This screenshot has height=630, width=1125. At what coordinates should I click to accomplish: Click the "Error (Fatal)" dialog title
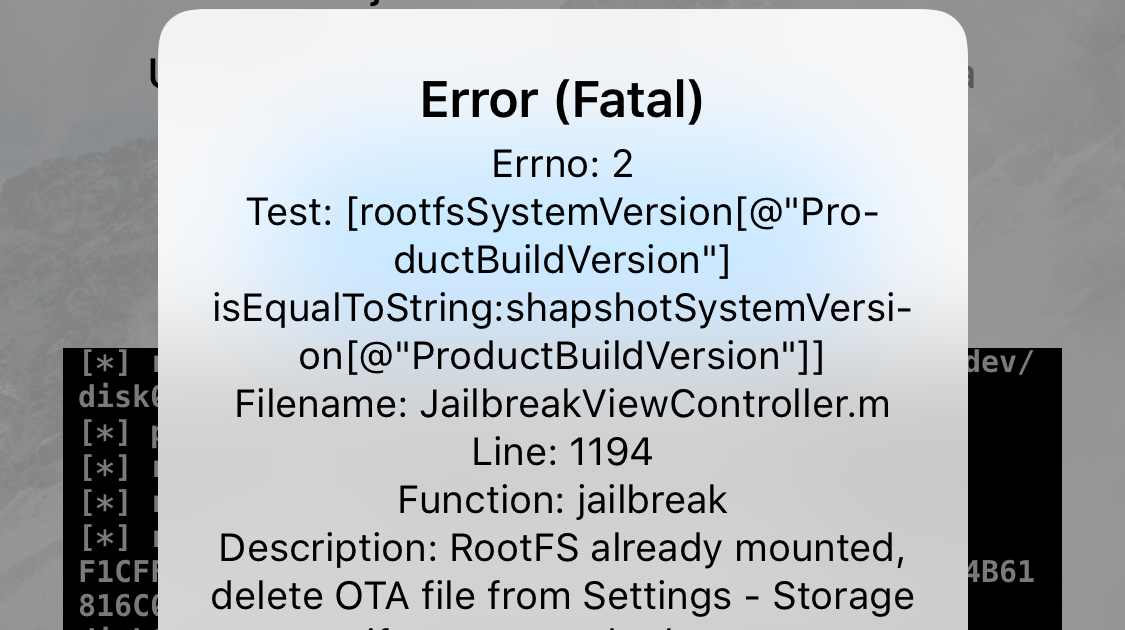pyautogui.click(x=562, y=100)
